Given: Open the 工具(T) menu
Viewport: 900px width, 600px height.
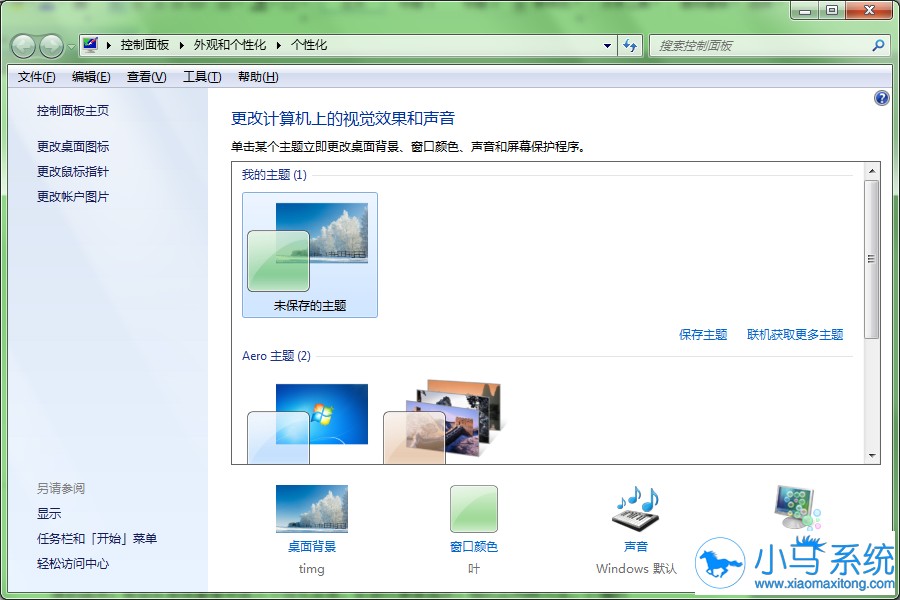Looking at the screenshot, I should 202,77.
